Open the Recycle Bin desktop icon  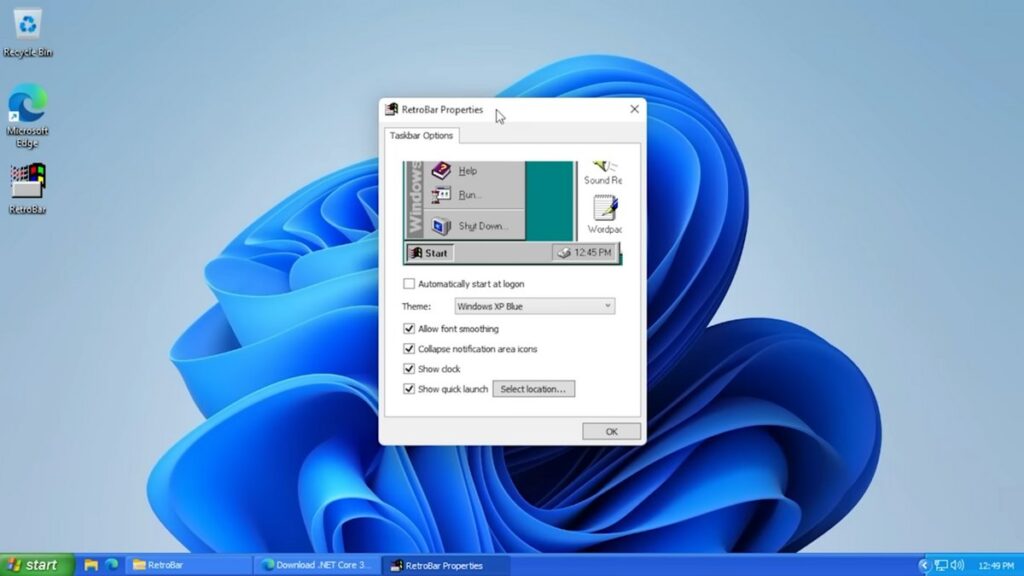[x=27, y=33]
